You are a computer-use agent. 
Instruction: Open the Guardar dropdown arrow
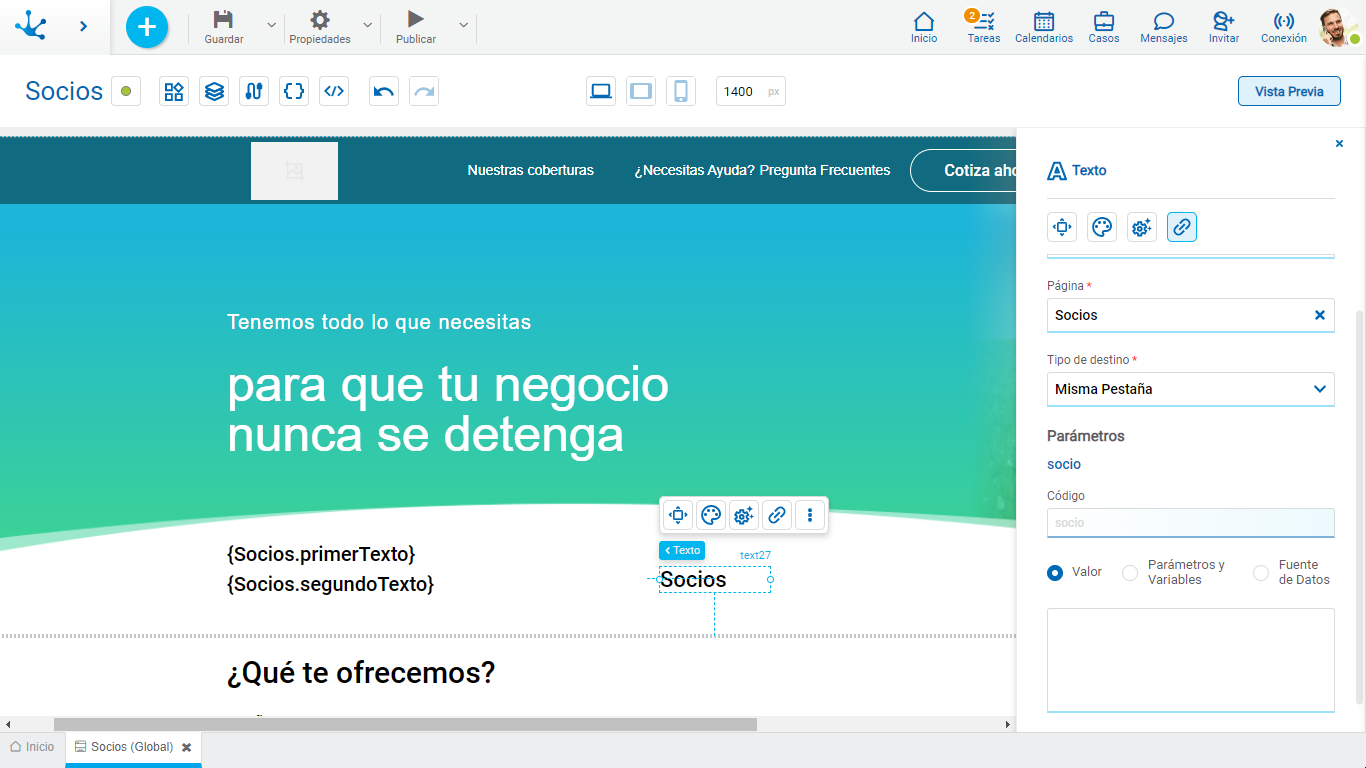pyautogui.click(x=271, y=25)
